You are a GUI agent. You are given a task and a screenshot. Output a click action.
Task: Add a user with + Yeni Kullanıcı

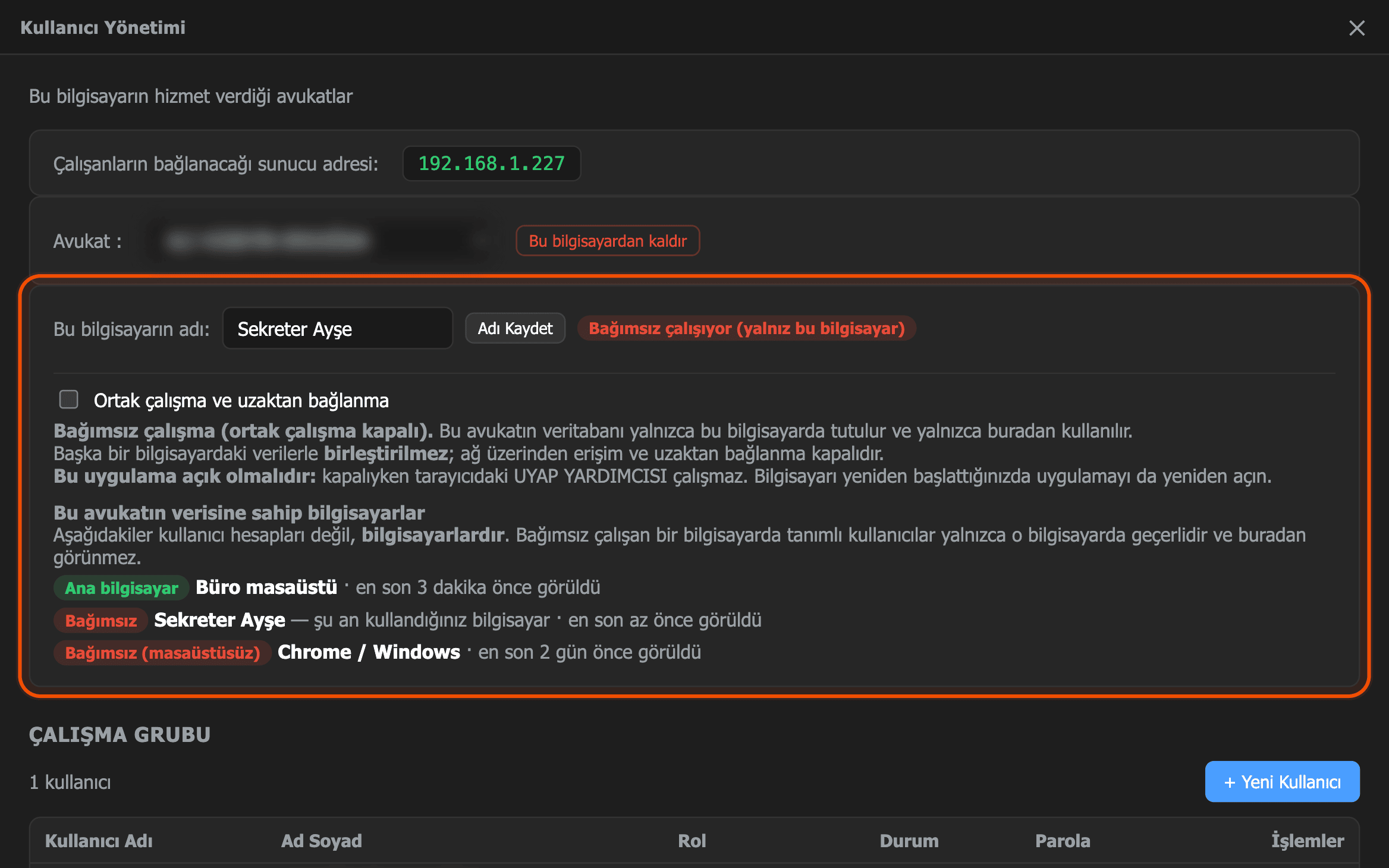point(1282,782)
